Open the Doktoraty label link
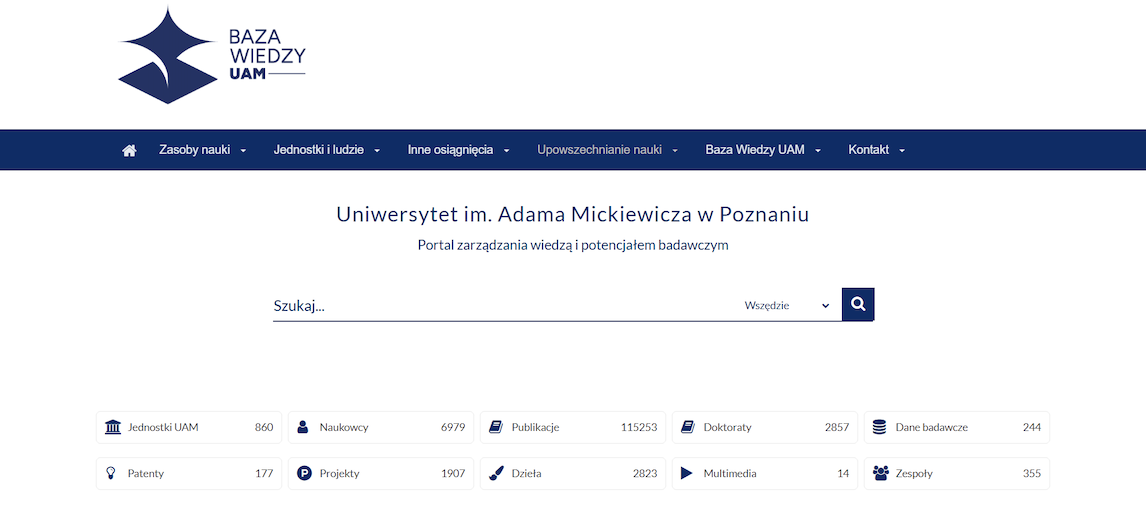The height and width of the screenshot is (522, 1146). [727, 428]
